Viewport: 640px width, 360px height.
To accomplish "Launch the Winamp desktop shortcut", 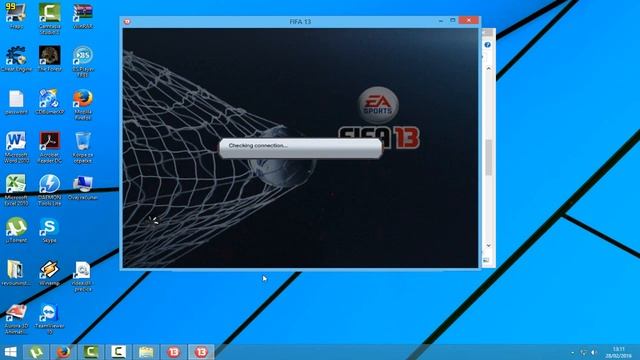I will coord(50,273).
